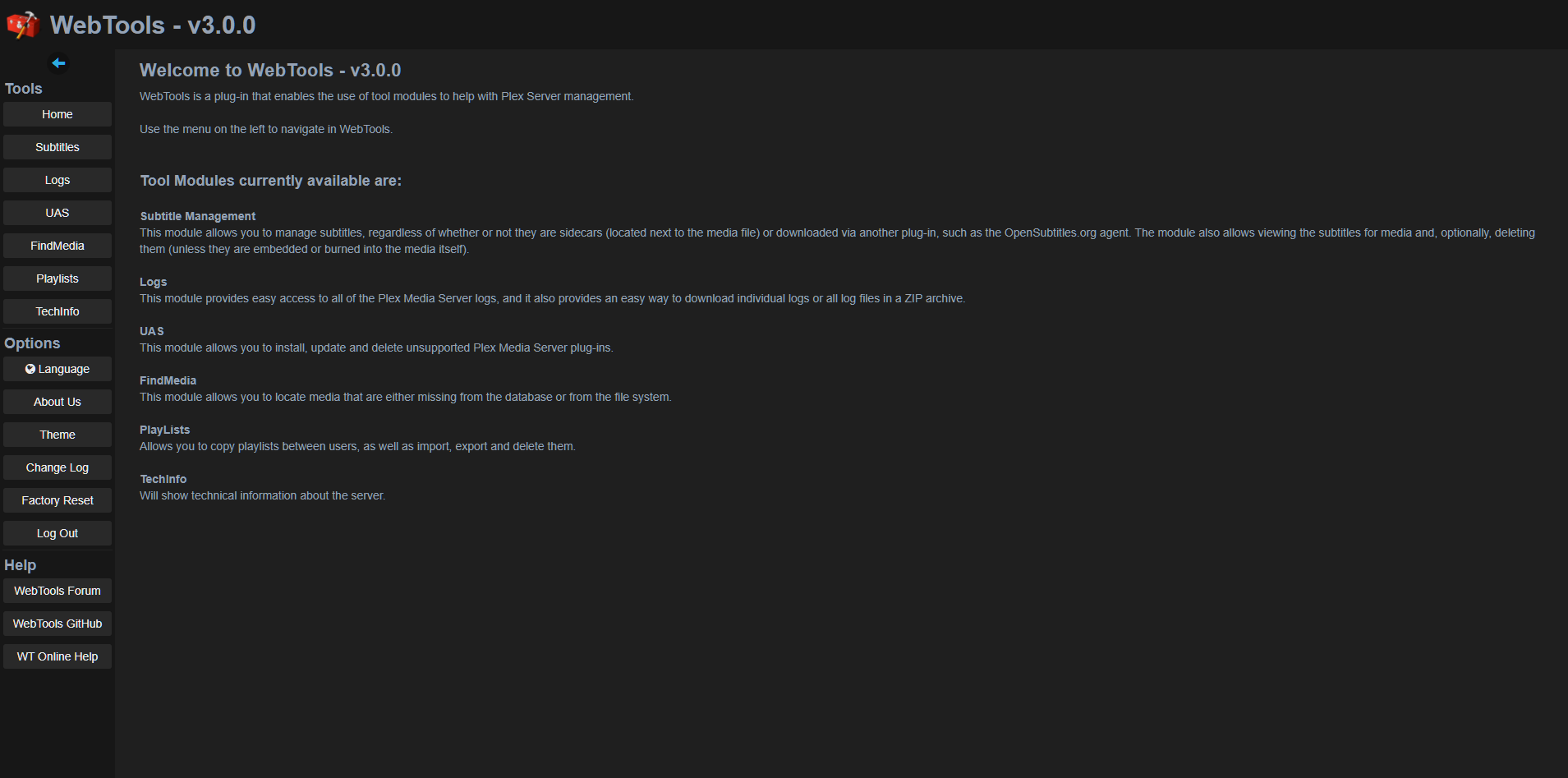Open the Home page
The width and height of the screenshot is (1568, 778).
[x=57, y=114]
